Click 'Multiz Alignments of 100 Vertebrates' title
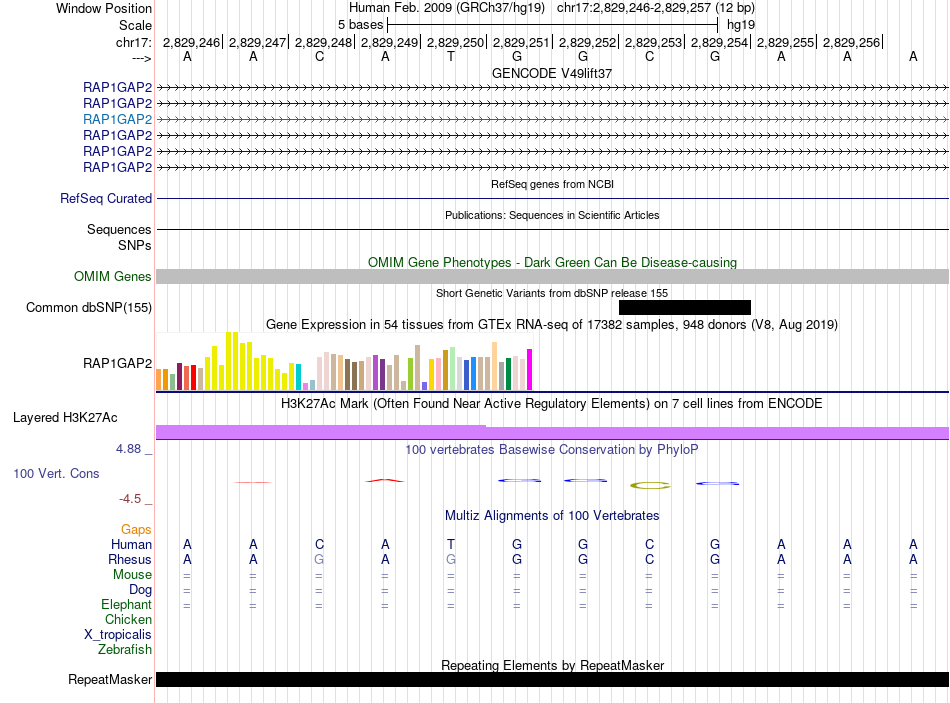The width and height of the screenshot is (950, 703). (552, 516)
